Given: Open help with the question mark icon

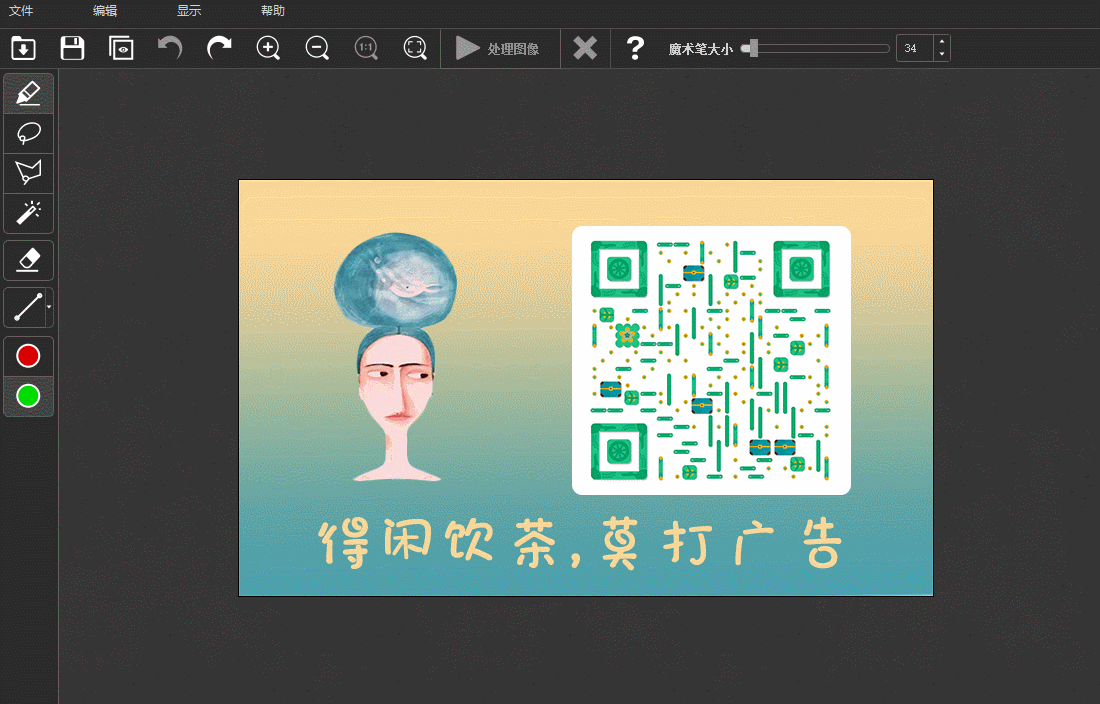Looking at the screenshot, I should point(635,48).
